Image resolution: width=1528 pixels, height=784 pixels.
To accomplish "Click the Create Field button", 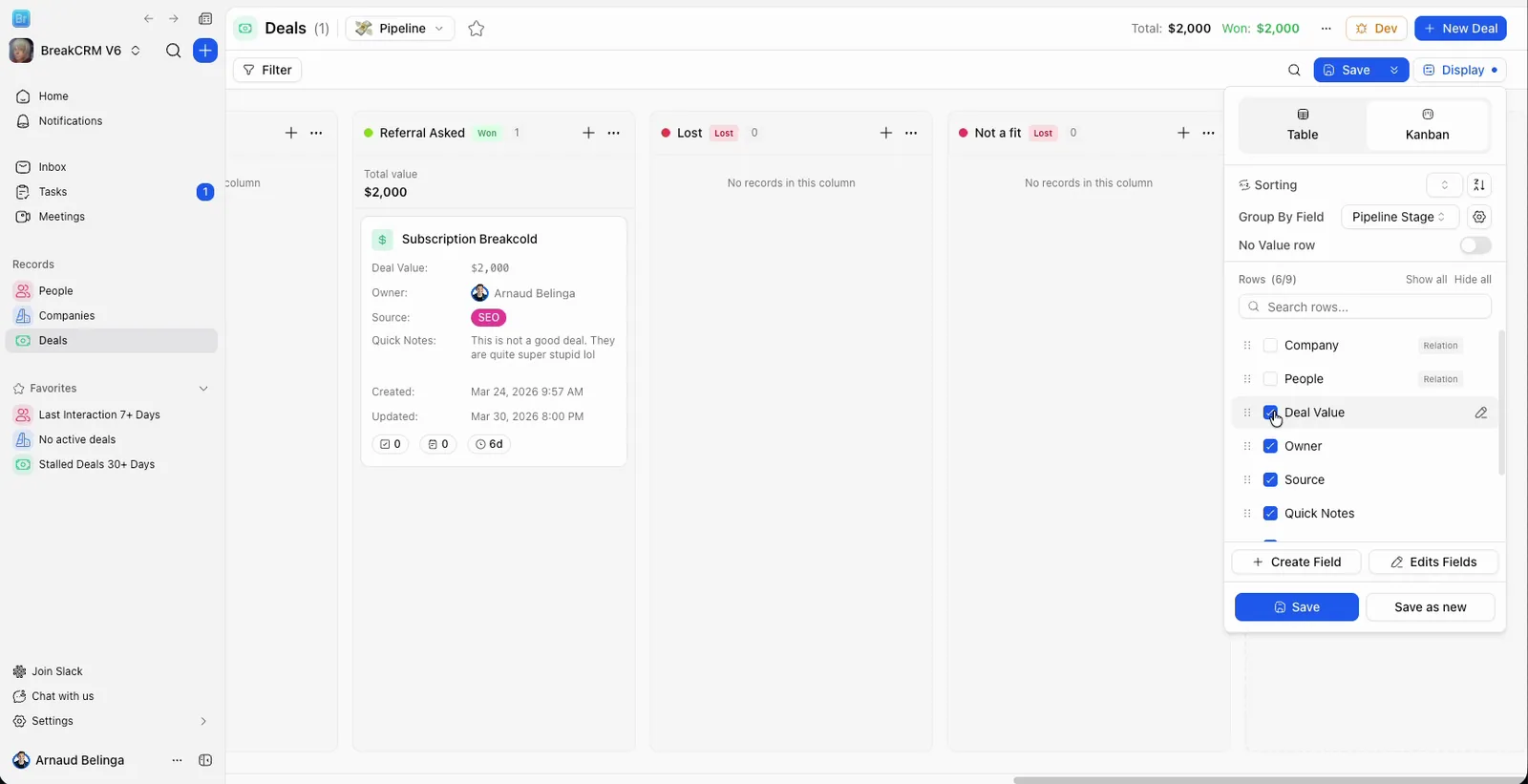I will point(1296,562).
